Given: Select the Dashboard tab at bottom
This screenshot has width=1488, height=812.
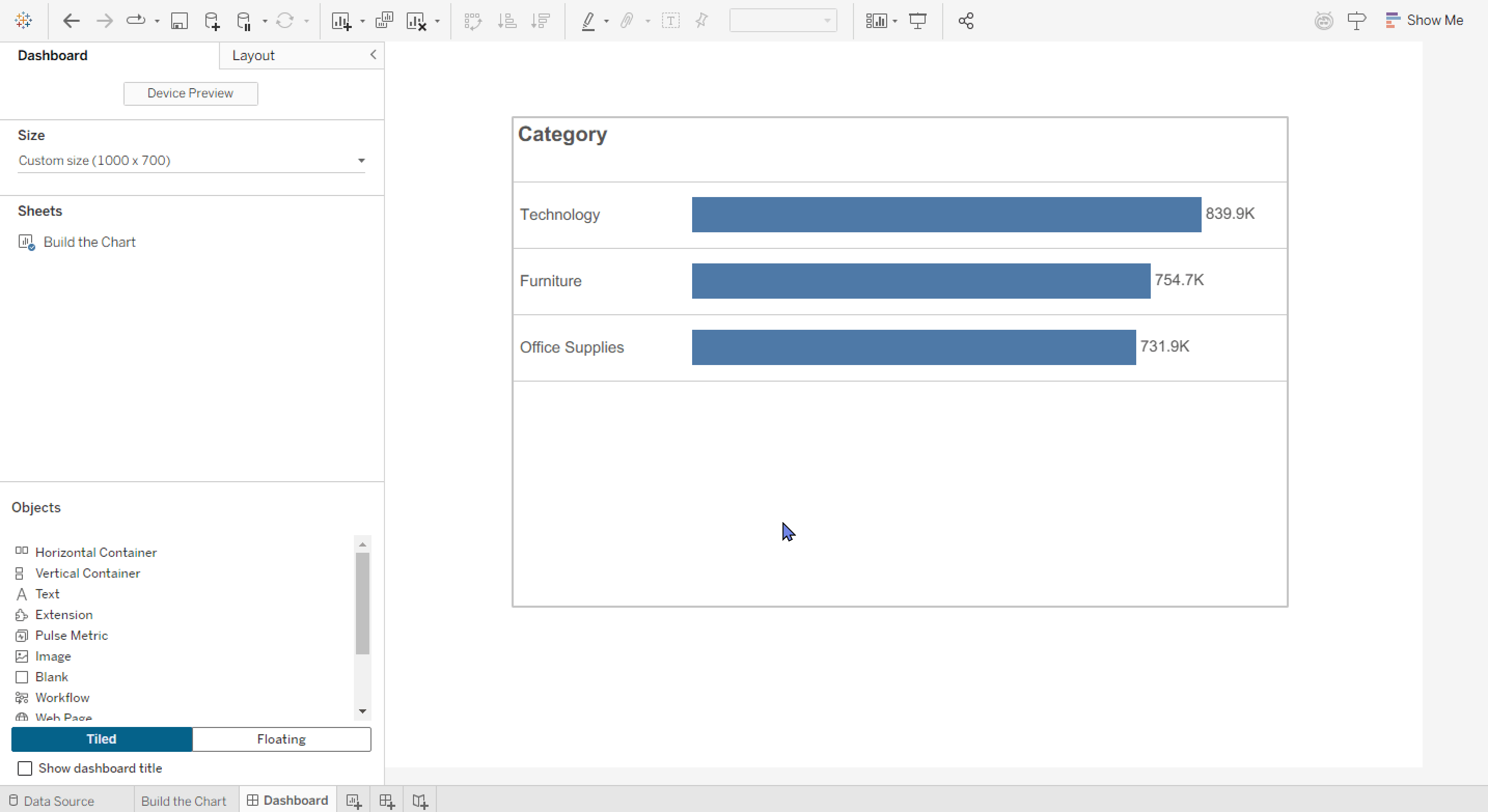Looking at the screenshot, I should (287, 800).
